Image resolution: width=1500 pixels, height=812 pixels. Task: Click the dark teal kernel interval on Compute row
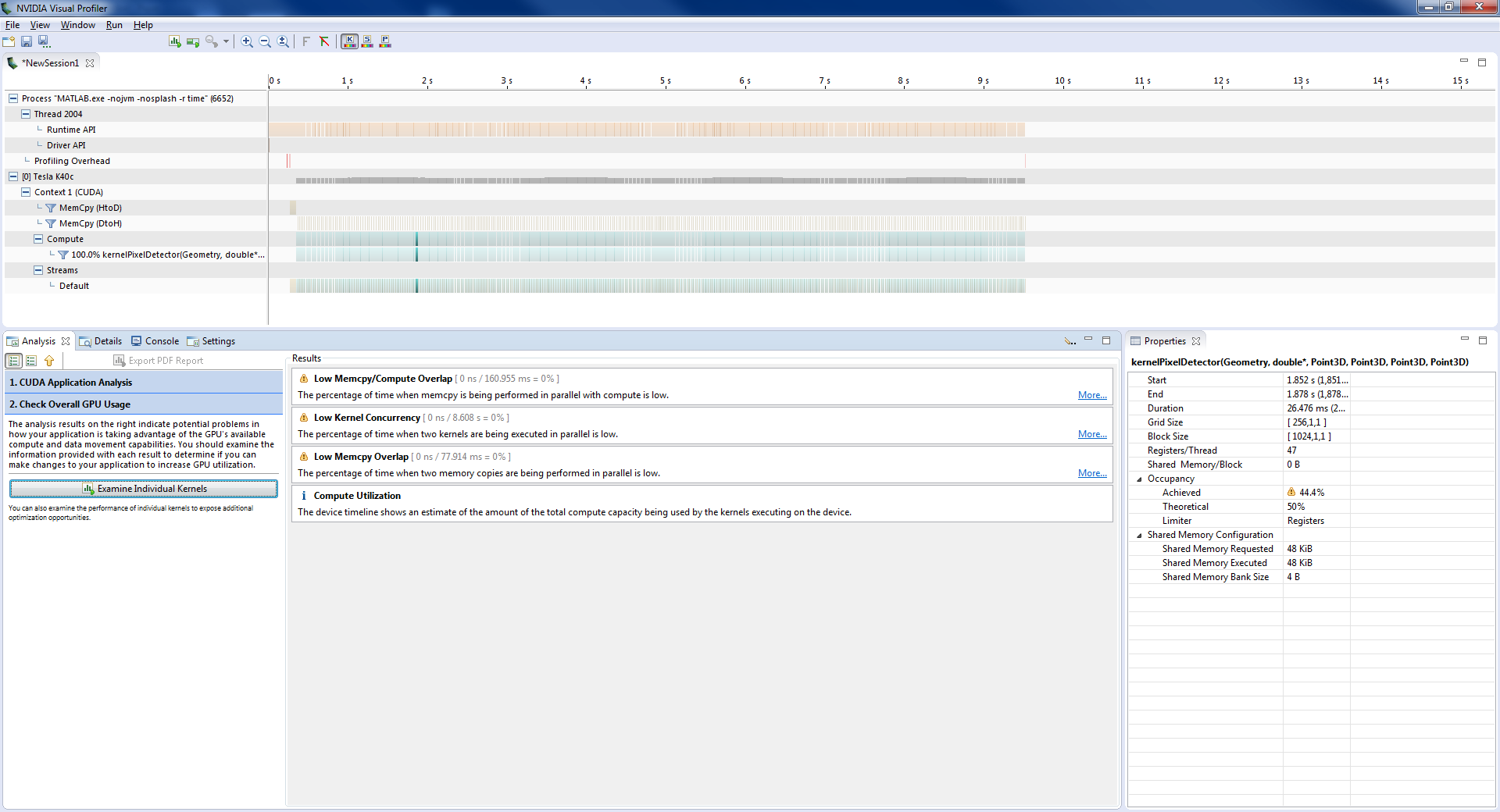416,239
